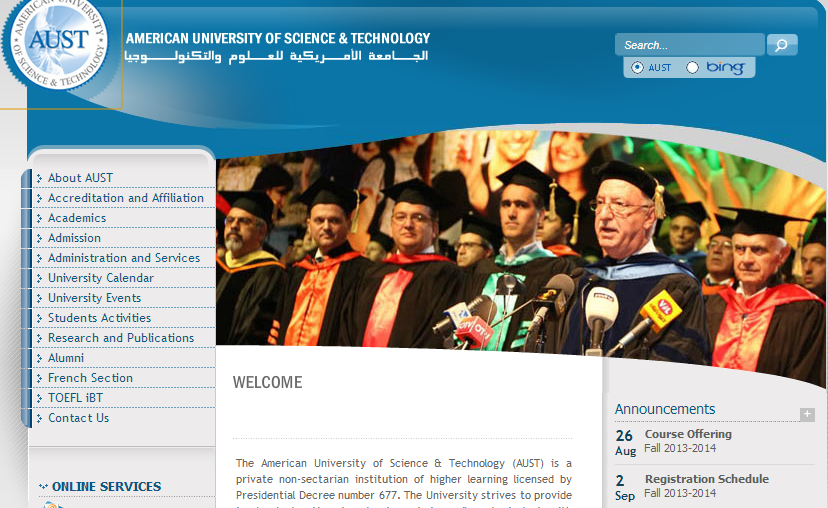The height and width of the screenshot is (508, 828).
Task: Click the arrow bullet beside TOEFL iBT
Action: point(39,399)
